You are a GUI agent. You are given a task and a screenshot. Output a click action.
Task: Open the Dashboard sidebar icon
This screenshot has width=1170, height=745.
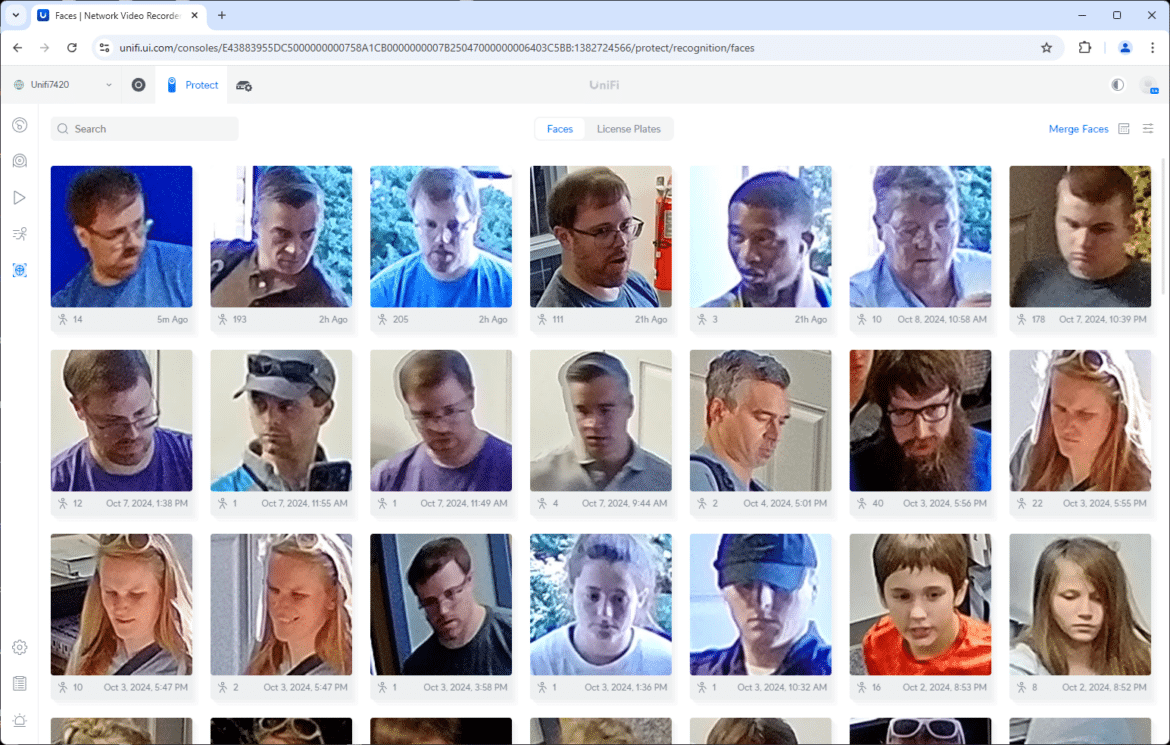pyautogui.click(x=20, y=125)
